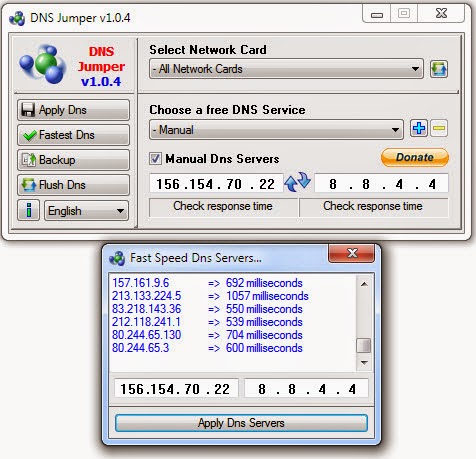Select the 80.244.65.3 result row
This screenshot has height=459, width=476.
coord(207,348)
